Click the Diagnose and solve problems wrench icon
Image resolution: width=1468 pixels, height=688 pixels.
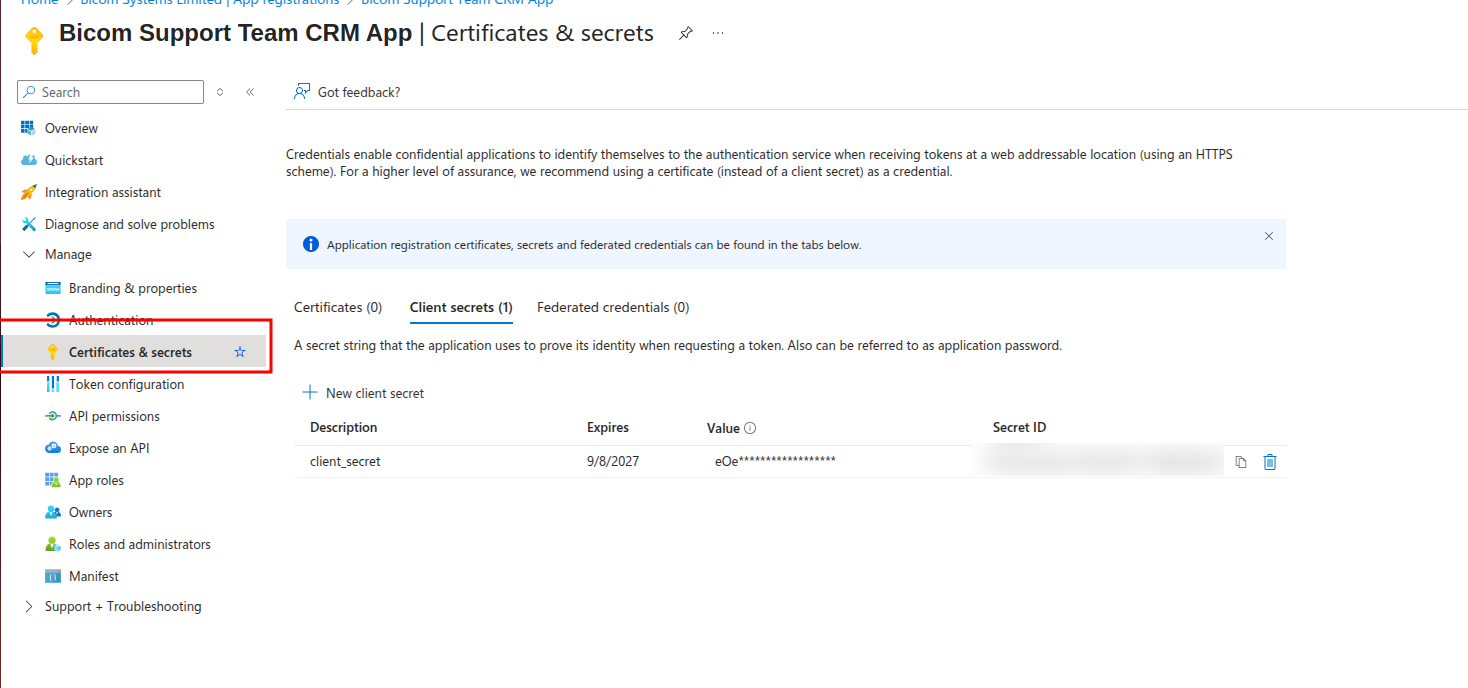(x=28, y=224)
